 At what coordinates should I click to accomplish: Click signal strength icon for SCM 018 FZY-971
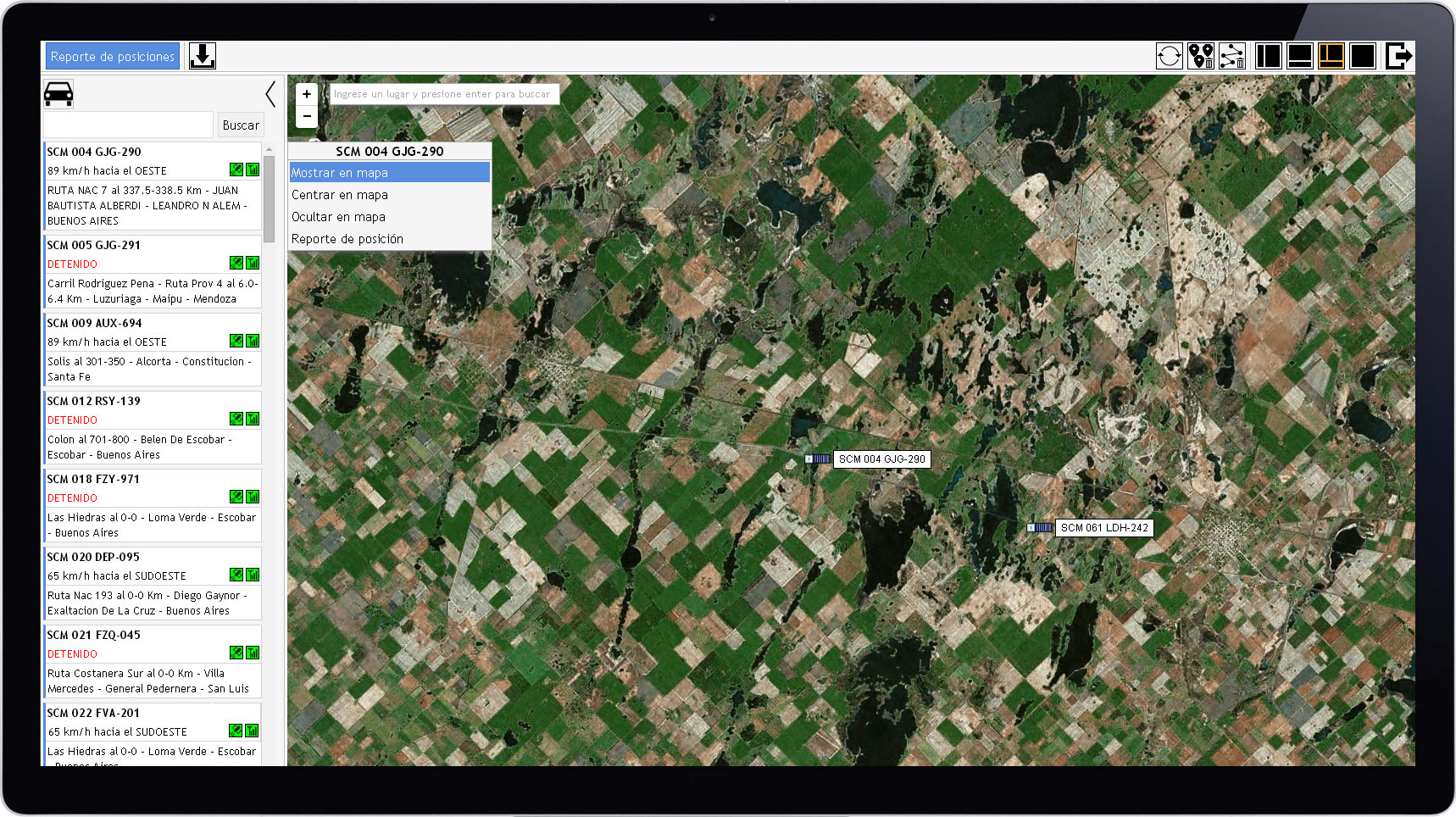tap(253, 497)
